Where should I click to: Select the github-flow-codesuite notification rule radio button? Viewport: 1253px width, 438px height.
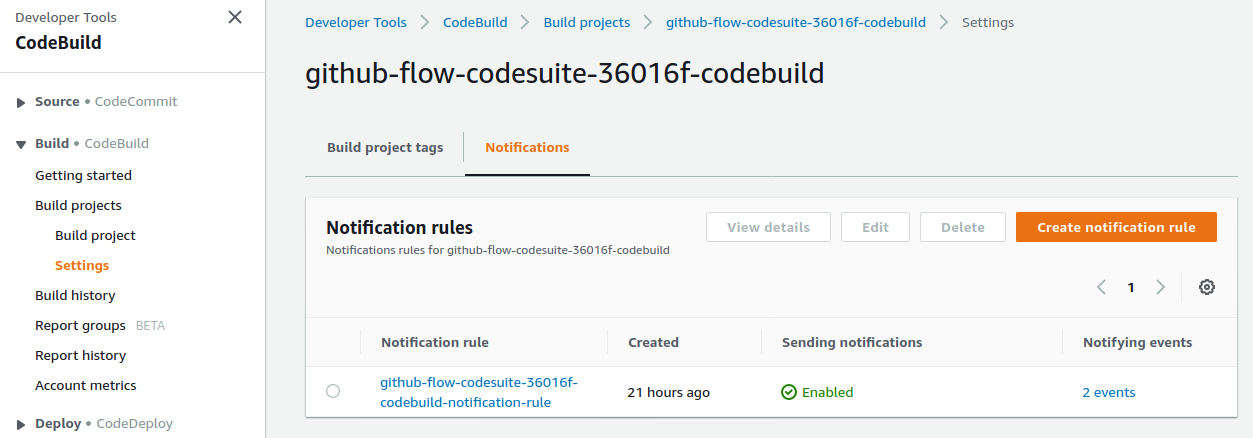[333, 391]
